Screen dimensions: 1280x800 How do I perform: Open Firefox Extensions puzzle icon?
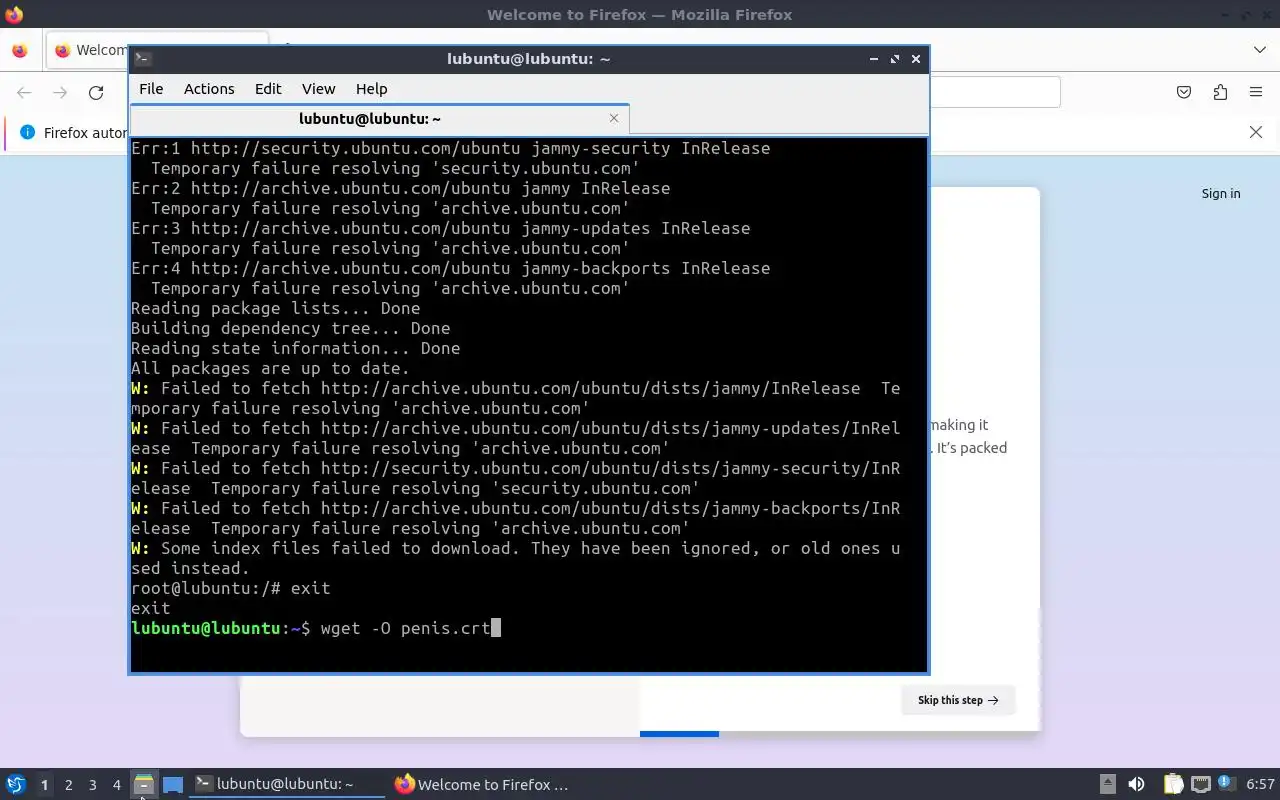tap(1220, 92)
